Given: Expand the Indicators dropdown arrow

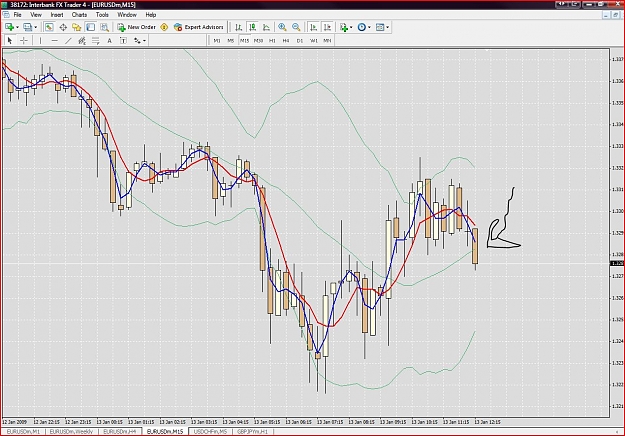Looking at the screenshot, I should coord(351,27).
